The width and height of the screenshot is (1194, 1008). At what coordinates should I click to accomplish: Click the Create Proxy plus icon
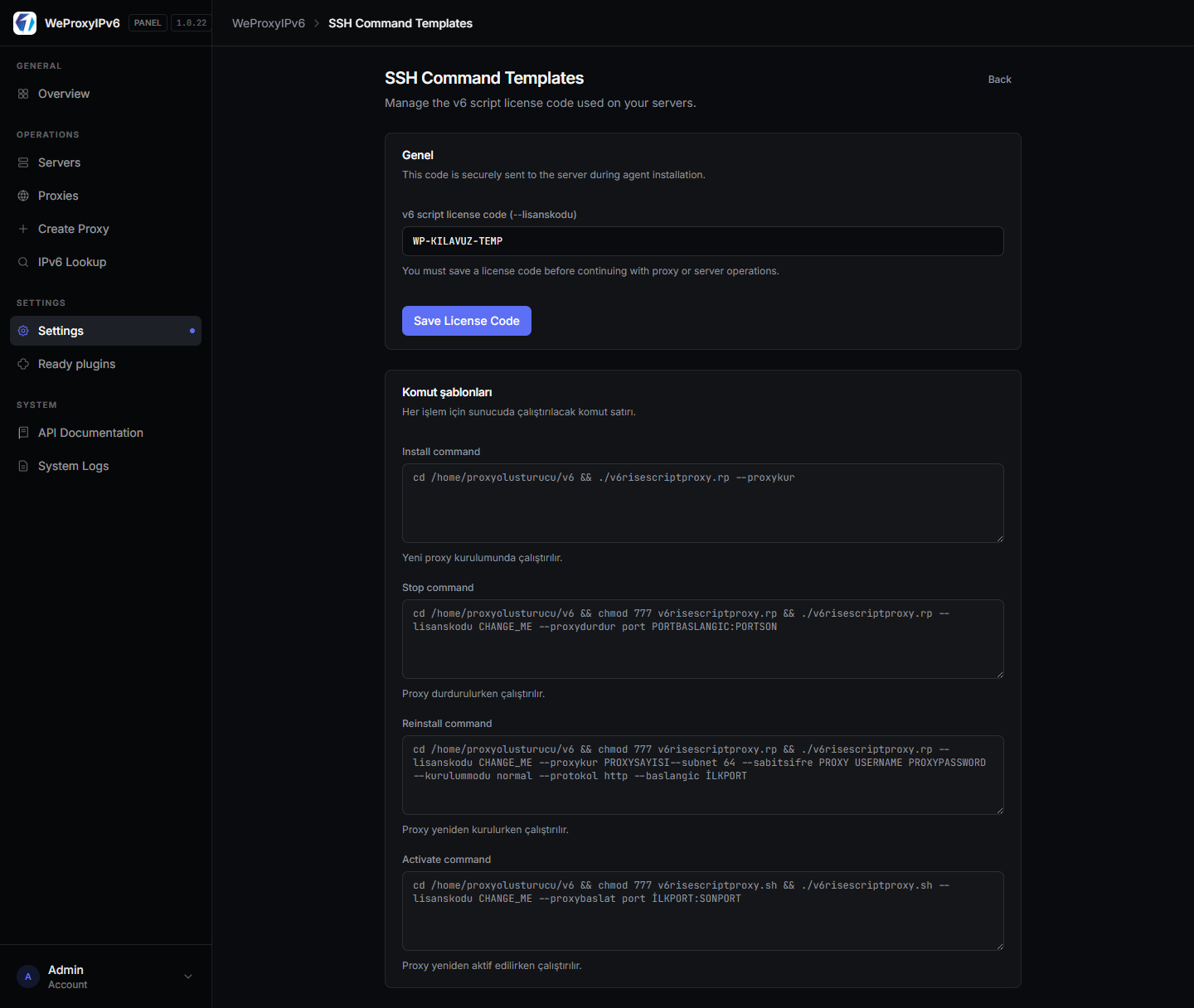[23, 229]
